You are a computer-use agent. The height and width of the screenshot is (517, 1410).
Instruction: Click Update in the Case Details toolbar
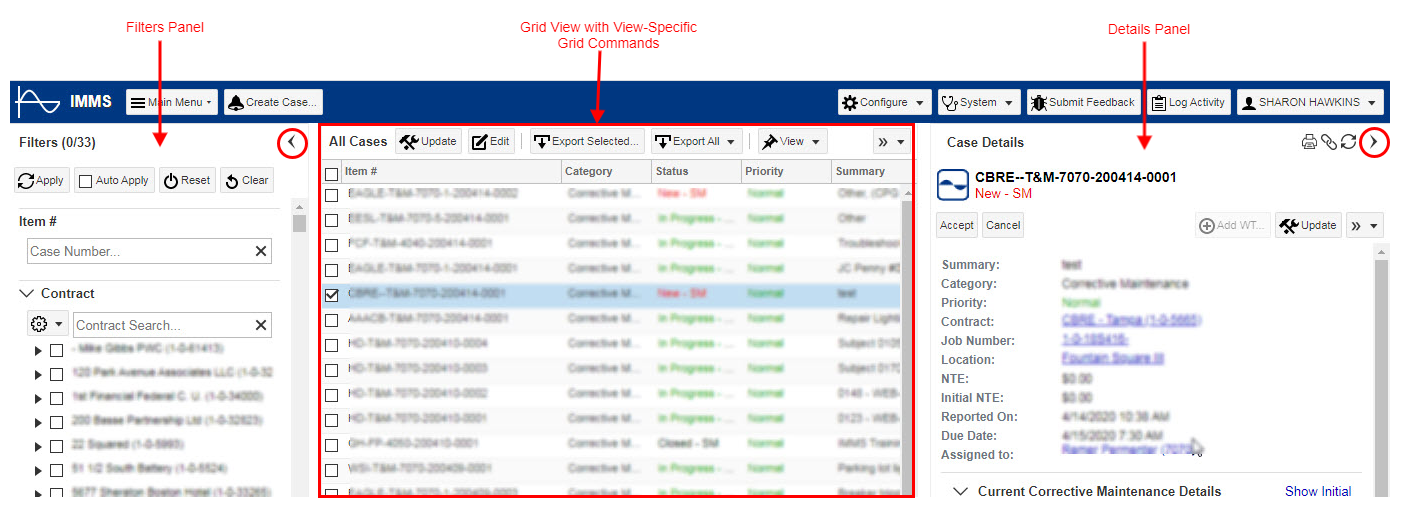coord(1308,225)
